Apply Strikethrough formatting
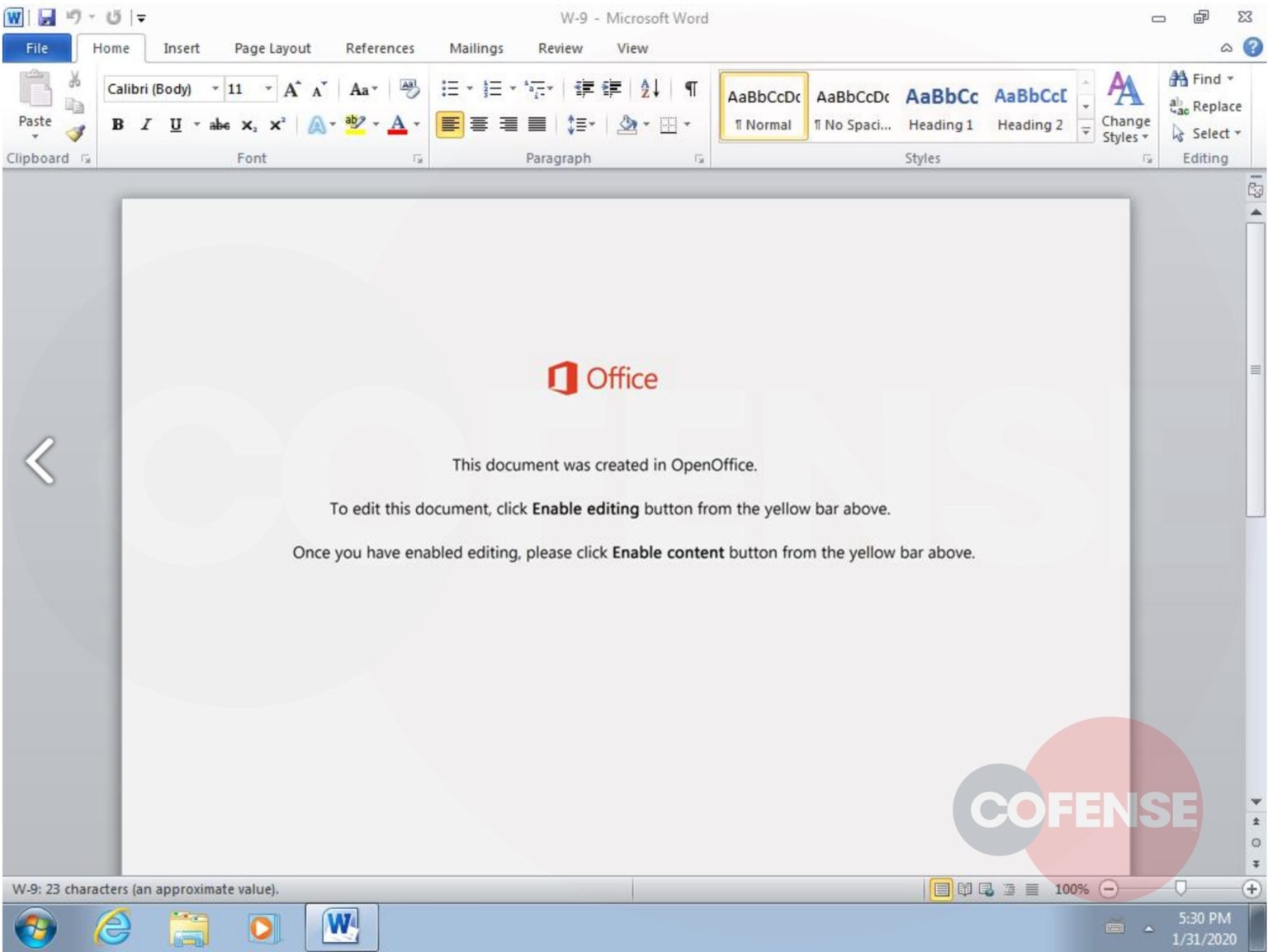The image size is (1268, 952). (220, 125)
